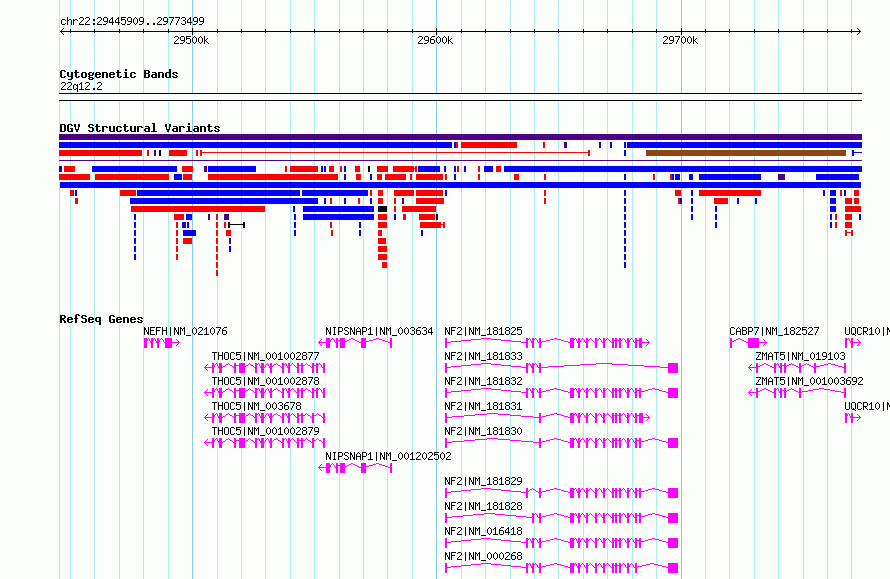Select NIPSNAP1|NM_001202502 transcript label
Viewport: 890px width, 579px height.
coord(388,456)
